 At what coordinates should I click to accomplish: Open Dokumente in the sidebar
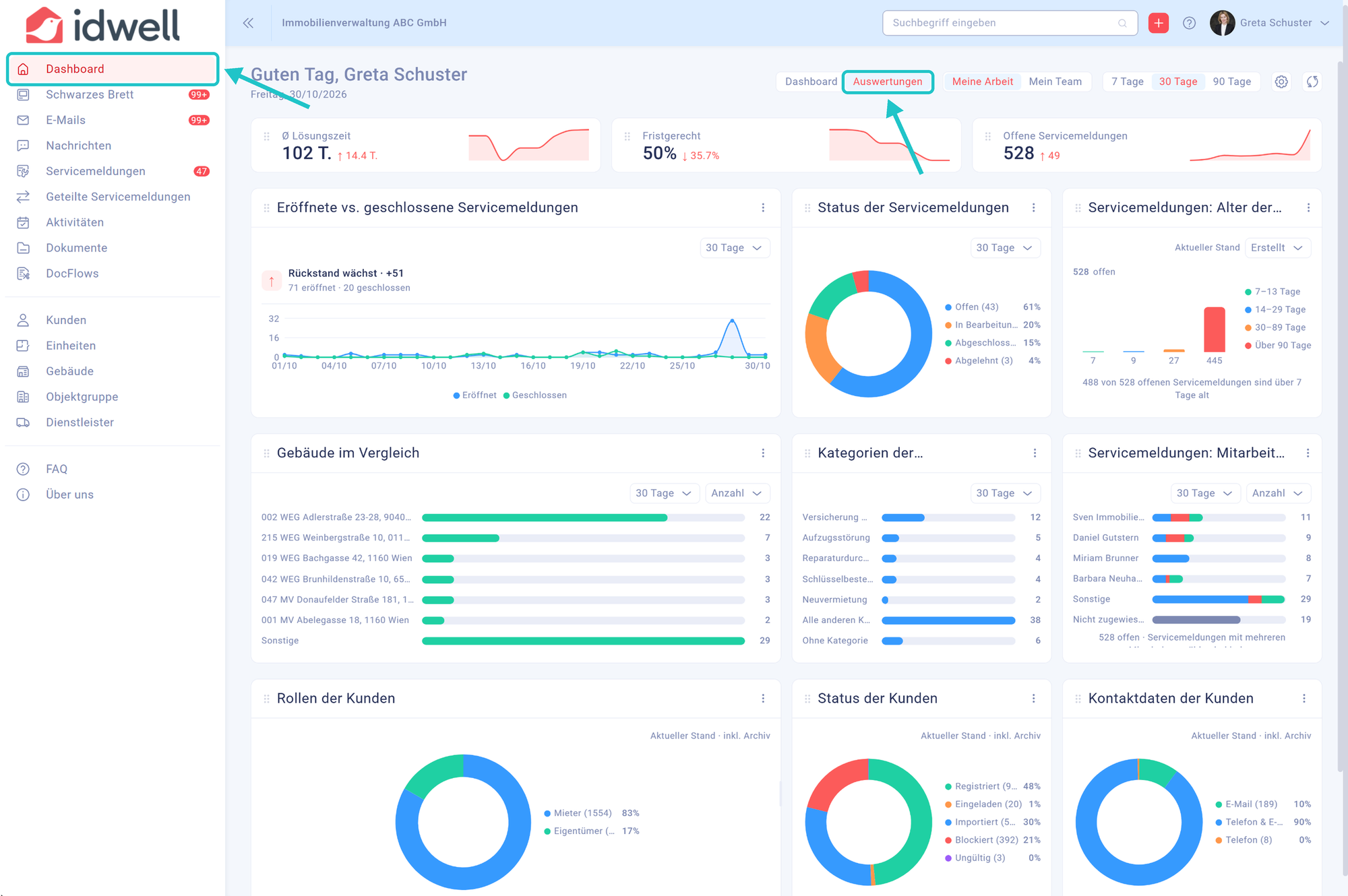[113, 248]
